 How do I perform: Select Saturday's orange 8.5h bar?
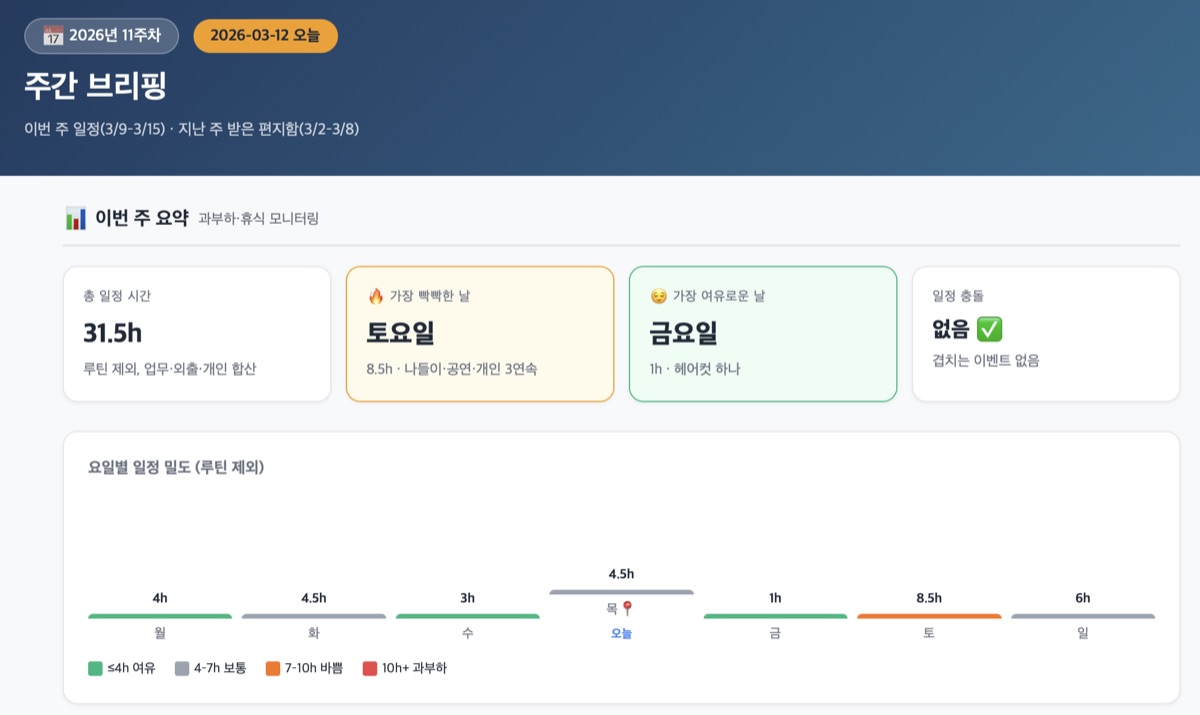[x=929, y=616]
